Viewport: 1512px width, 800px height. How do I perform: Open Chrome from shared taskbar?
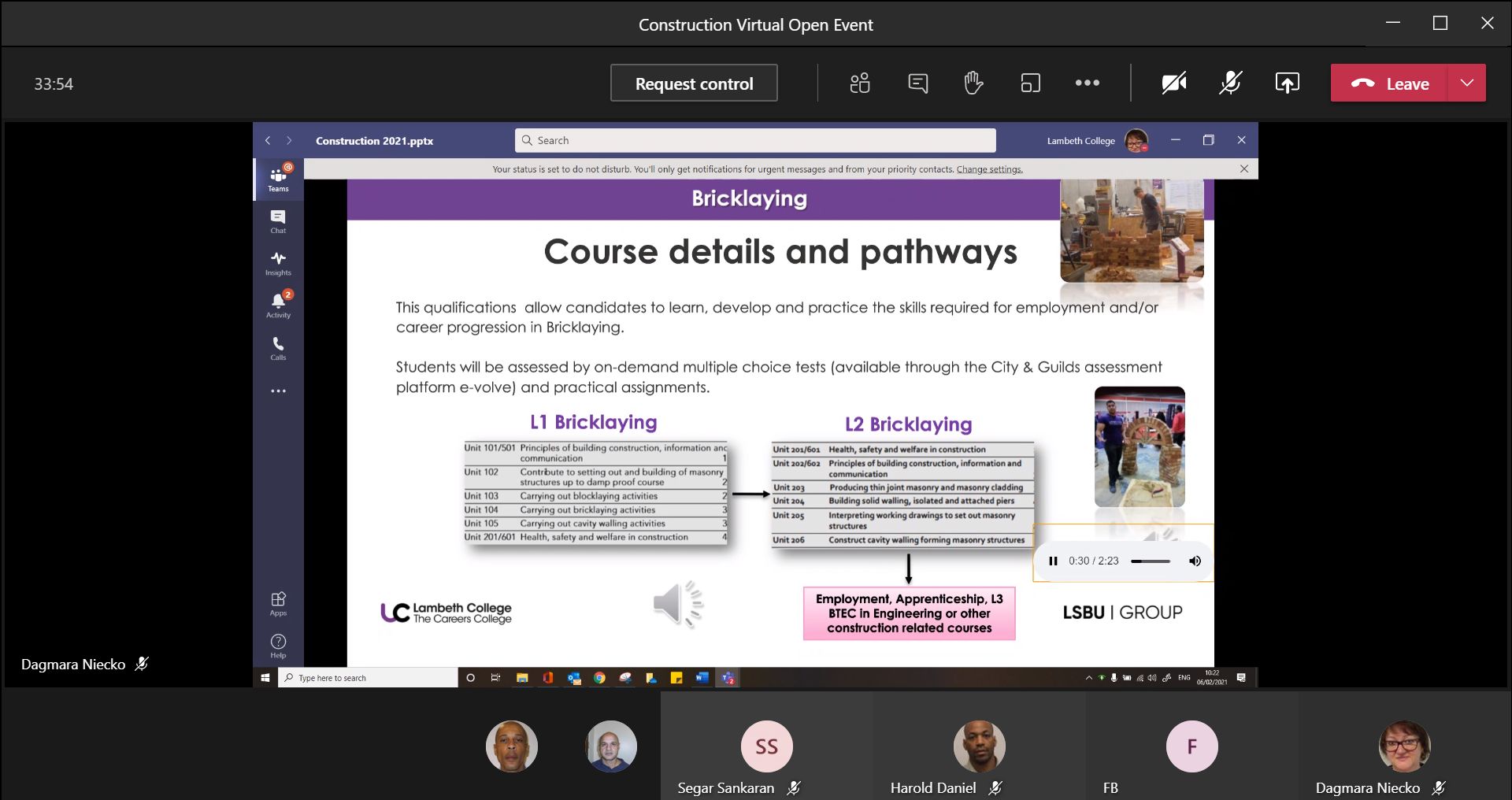[x=599, y=677]
